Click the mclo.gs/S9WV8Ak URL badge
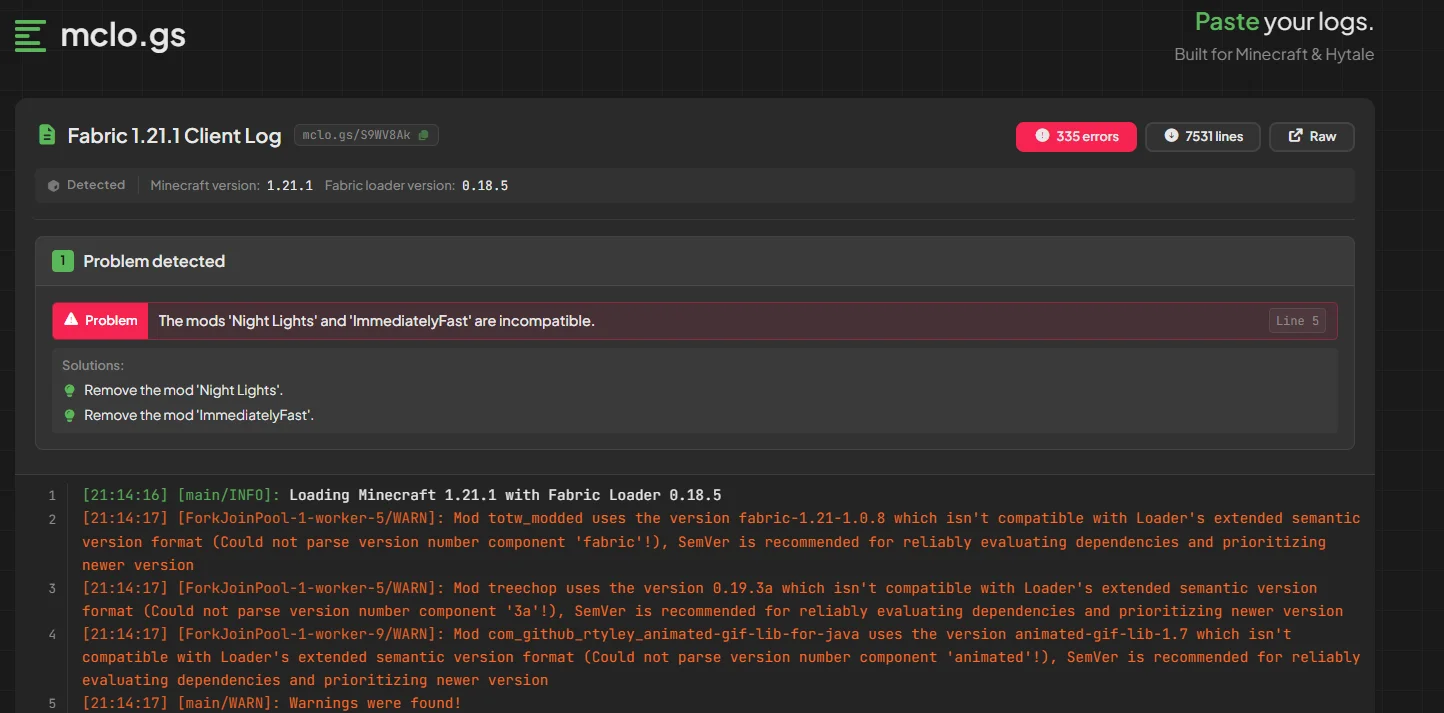The width and height of the screenshot is (1444, 713). click(x=366, y=135)
